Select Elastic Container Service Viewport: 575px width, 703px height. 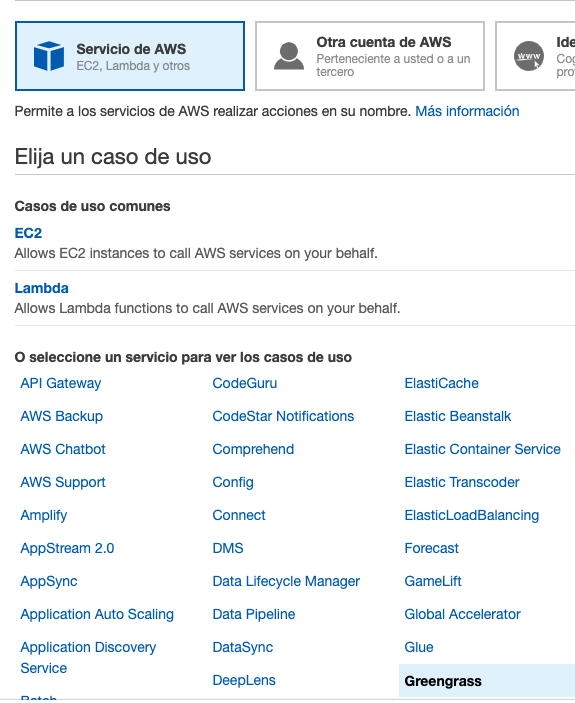483,449
